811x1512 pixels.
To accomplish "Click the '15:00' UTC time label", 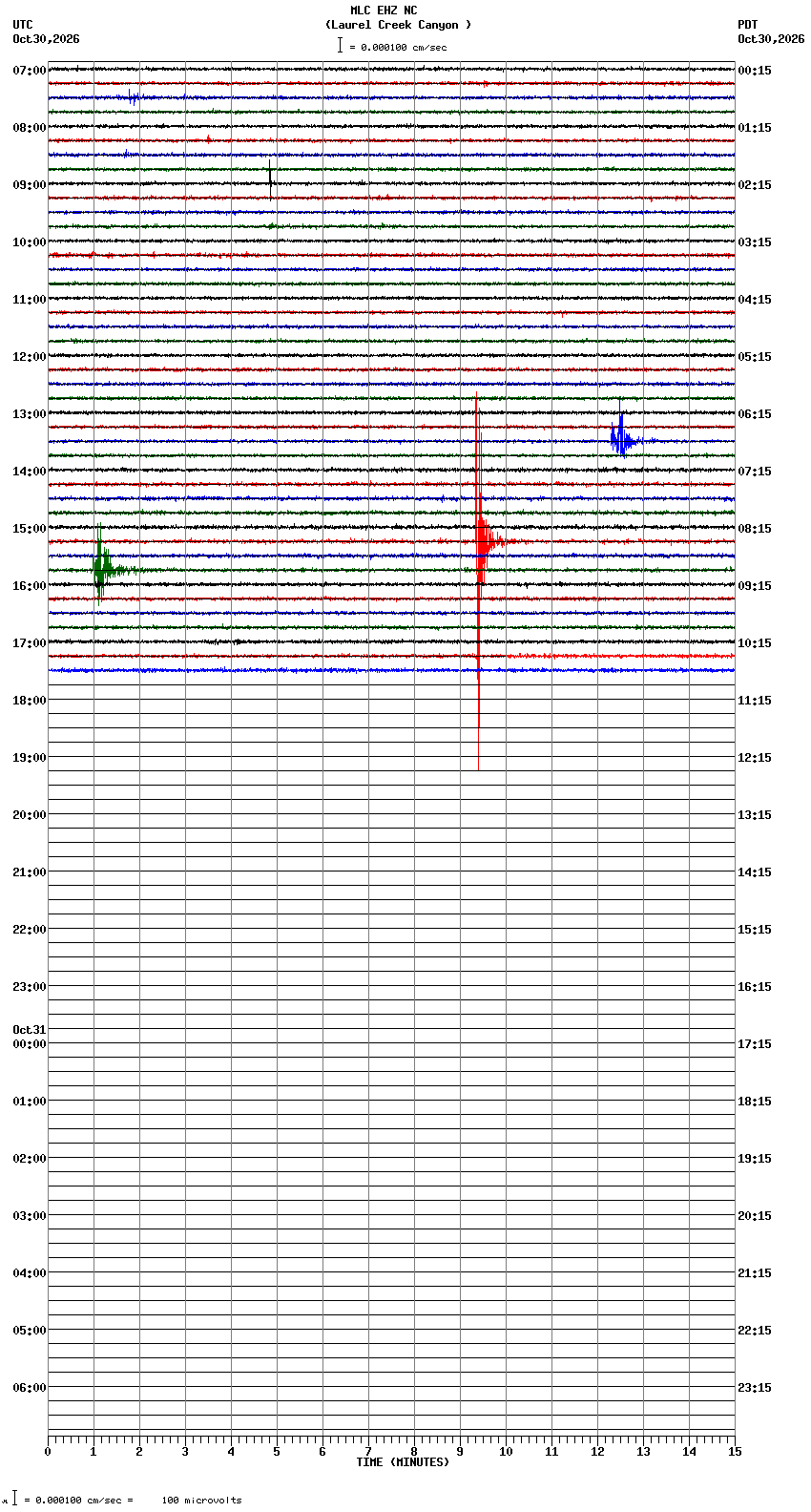I will (29, 529).
